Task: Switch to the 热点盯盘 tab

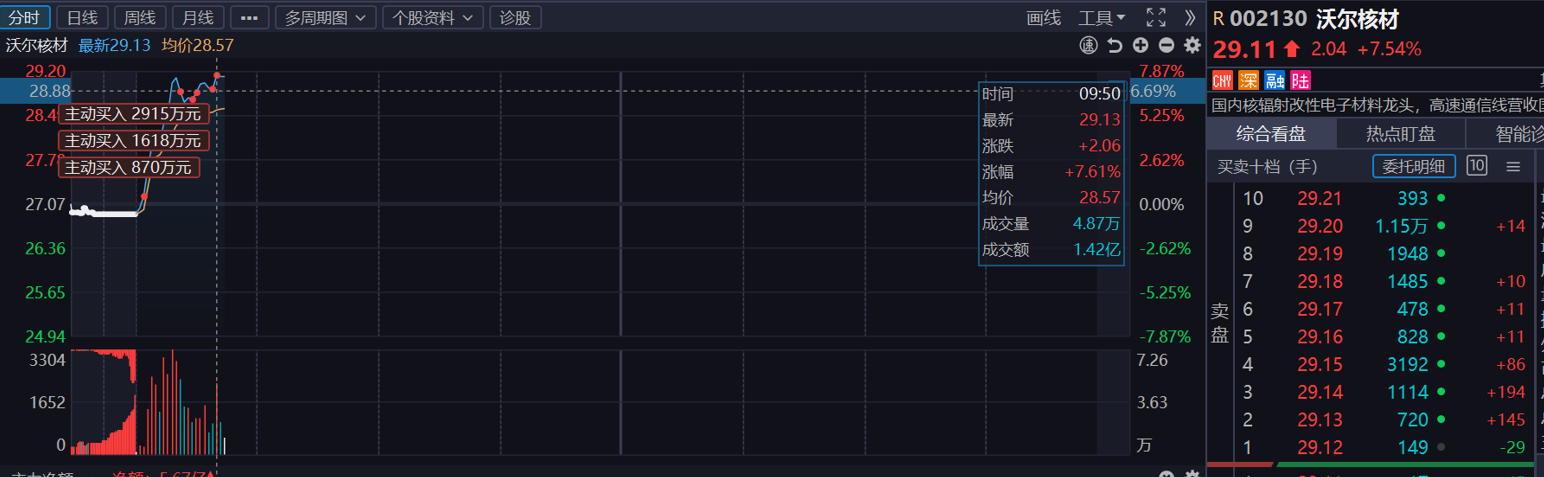Action: 1400,133
